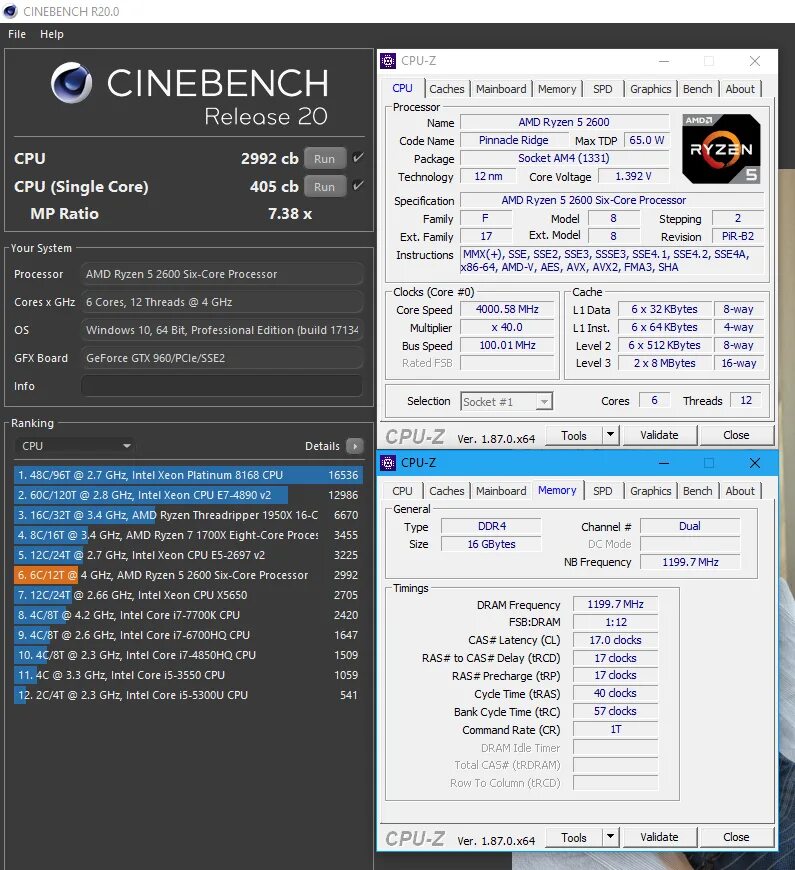Select CPU tab in bottom CPU-Z window
The height and width of the screenshot is (870, 795).
tap(402, 491)
